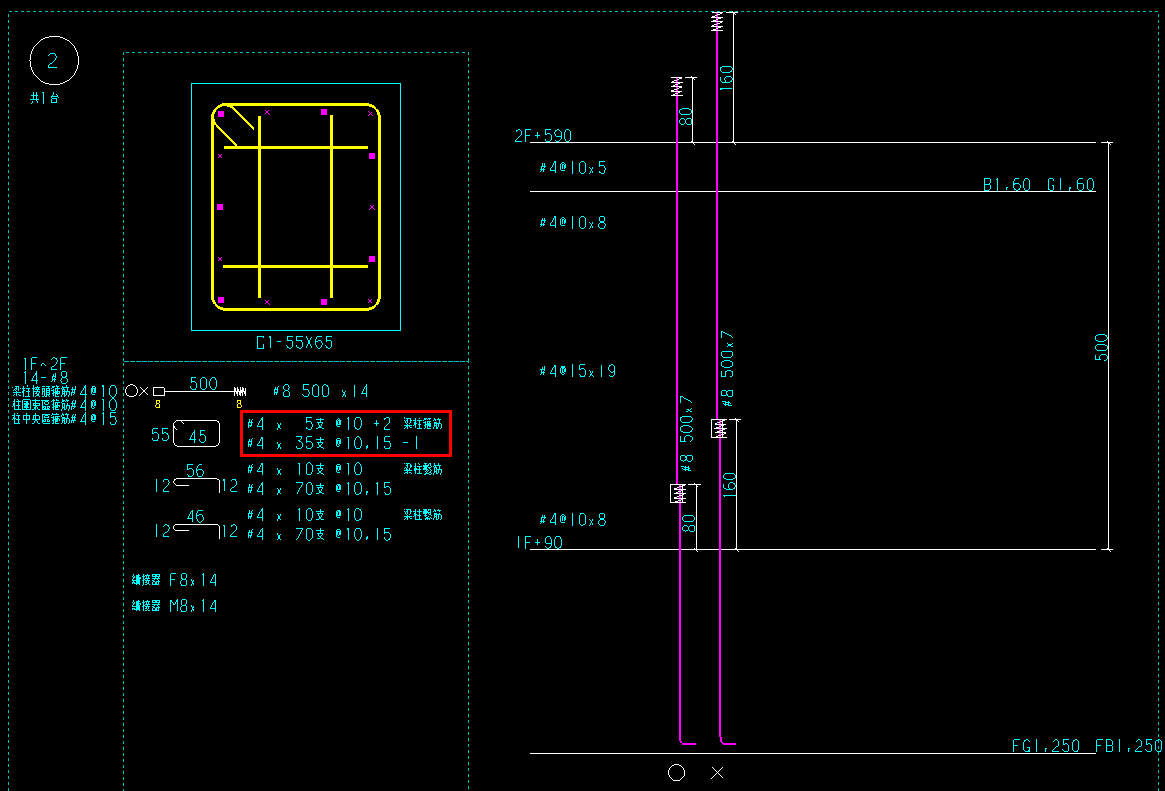Click the circle symbol under the elevation bars
This screenshot has width=1165, height=791.
676,772
